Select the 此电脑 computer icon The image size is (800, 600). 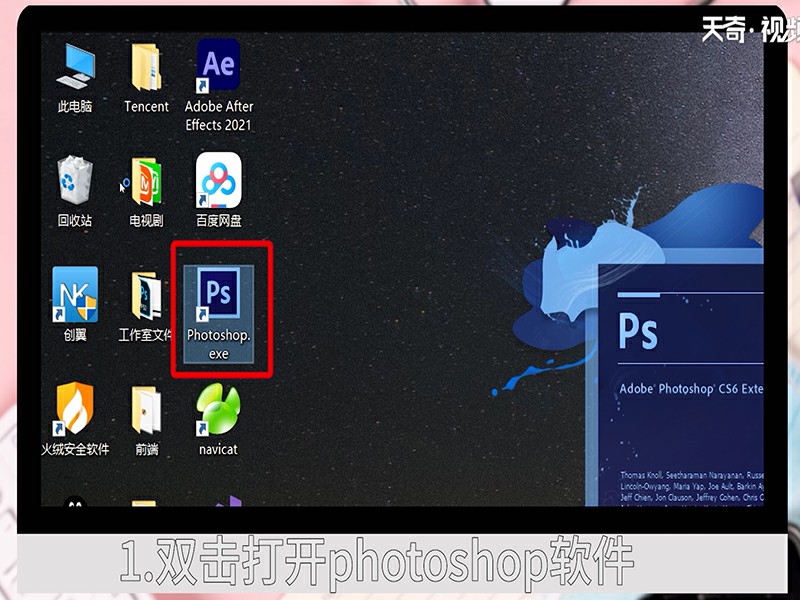tap(75, 66)
